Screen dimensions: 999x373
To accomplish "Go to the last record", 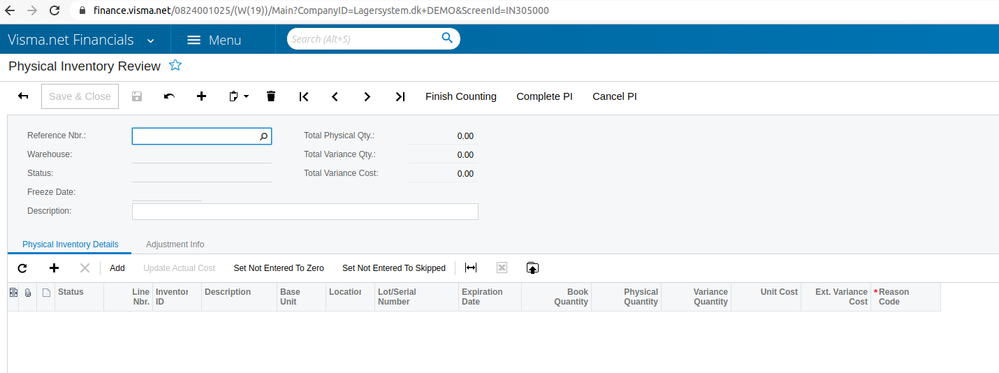I will (399, 96).
